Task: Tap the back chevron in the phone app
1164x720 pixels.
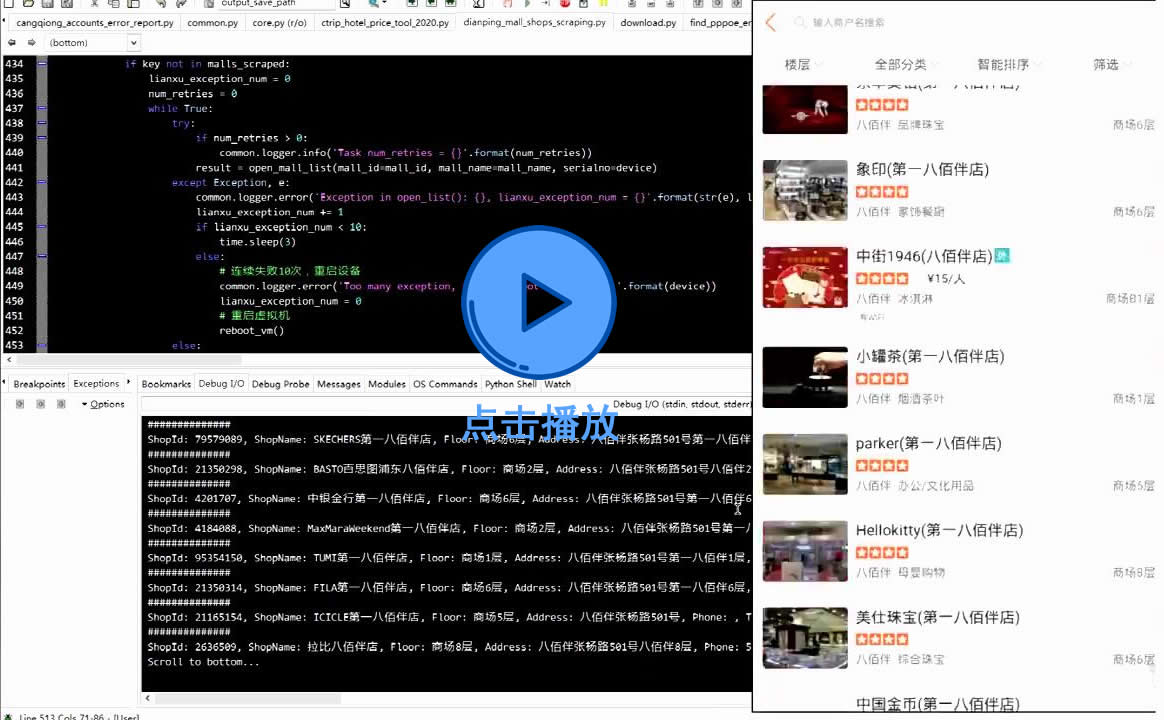Action: tap(771, 22)
